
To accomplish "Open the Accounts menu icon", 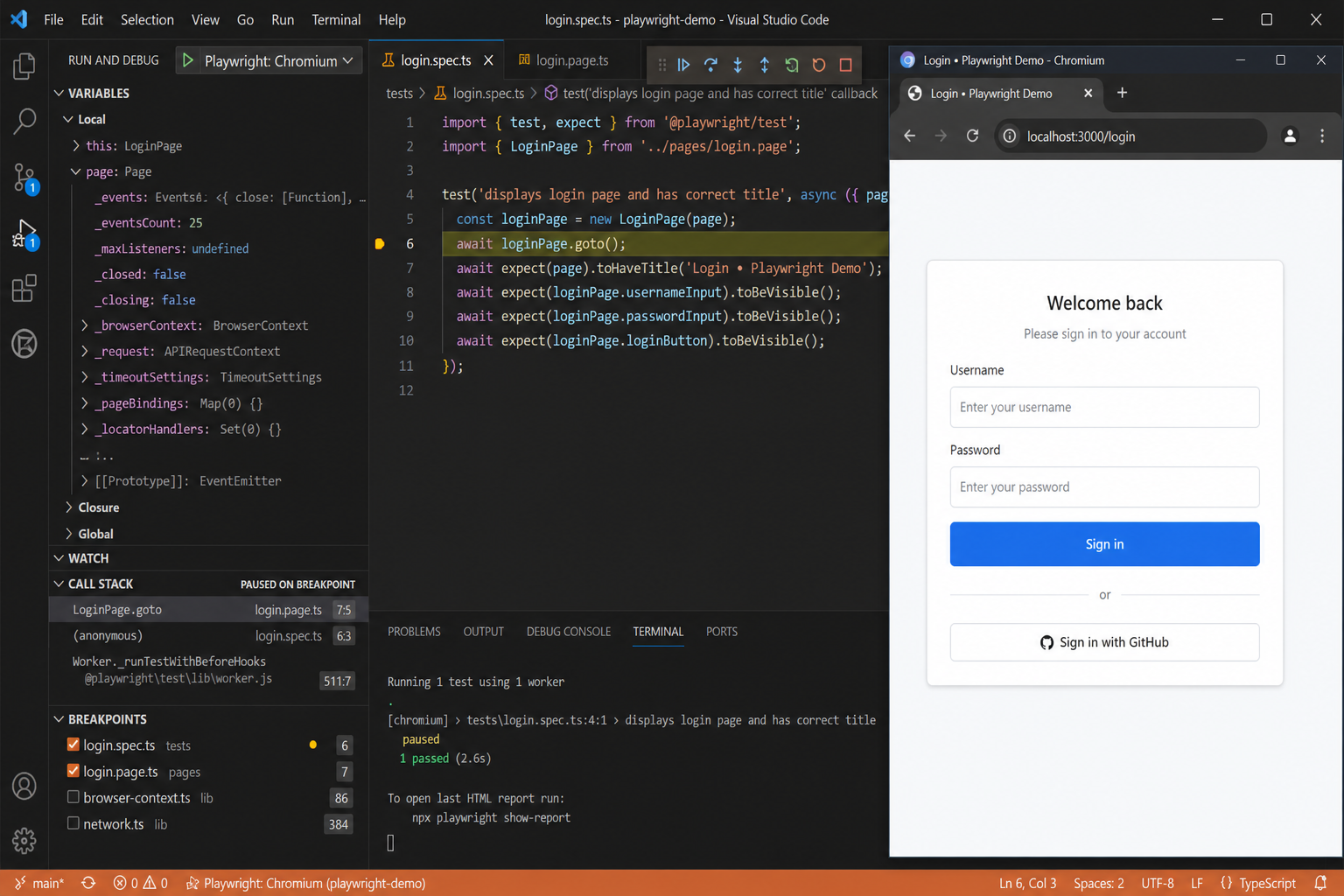I will click(24, 786).
